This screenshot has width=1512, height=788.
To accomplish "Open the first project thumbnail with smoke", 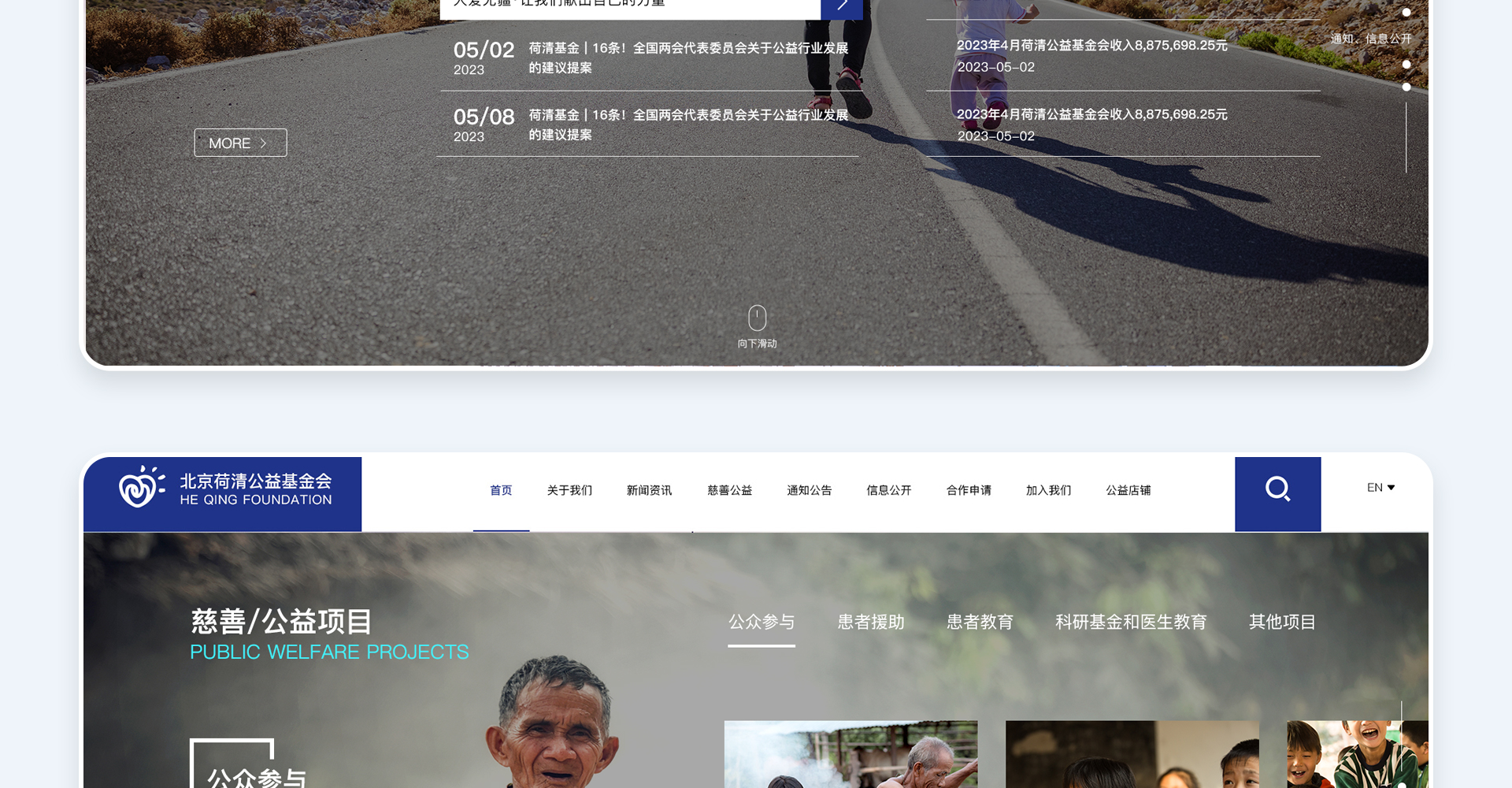I will pos(850,754).
